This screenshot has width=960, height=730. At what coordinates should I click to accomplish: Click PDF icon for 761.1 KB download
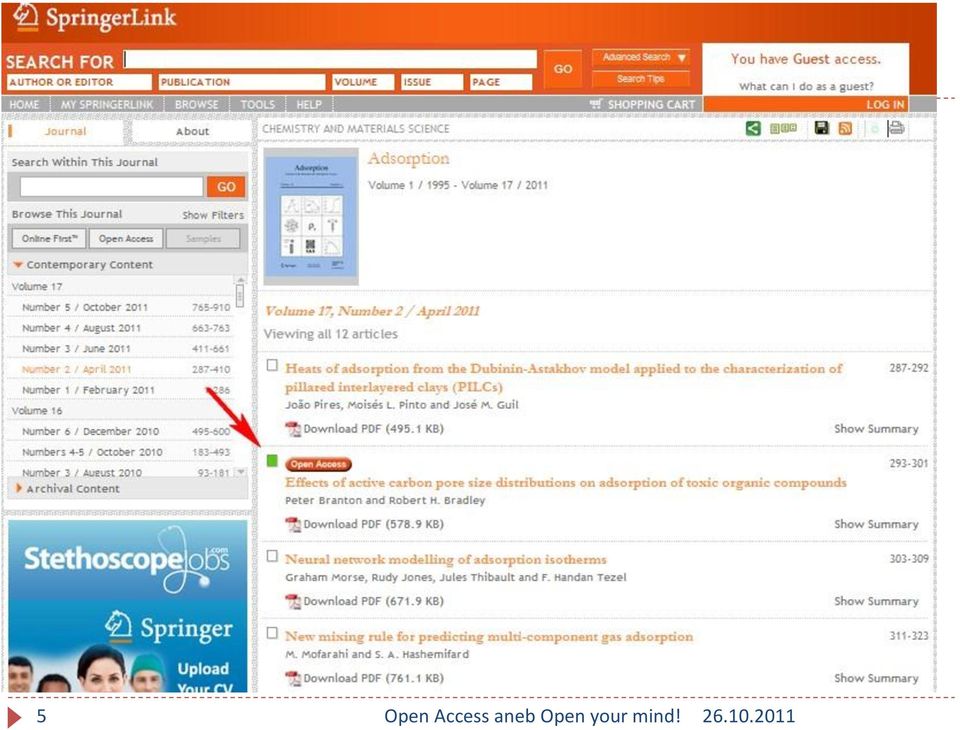[x=293, y=678]
